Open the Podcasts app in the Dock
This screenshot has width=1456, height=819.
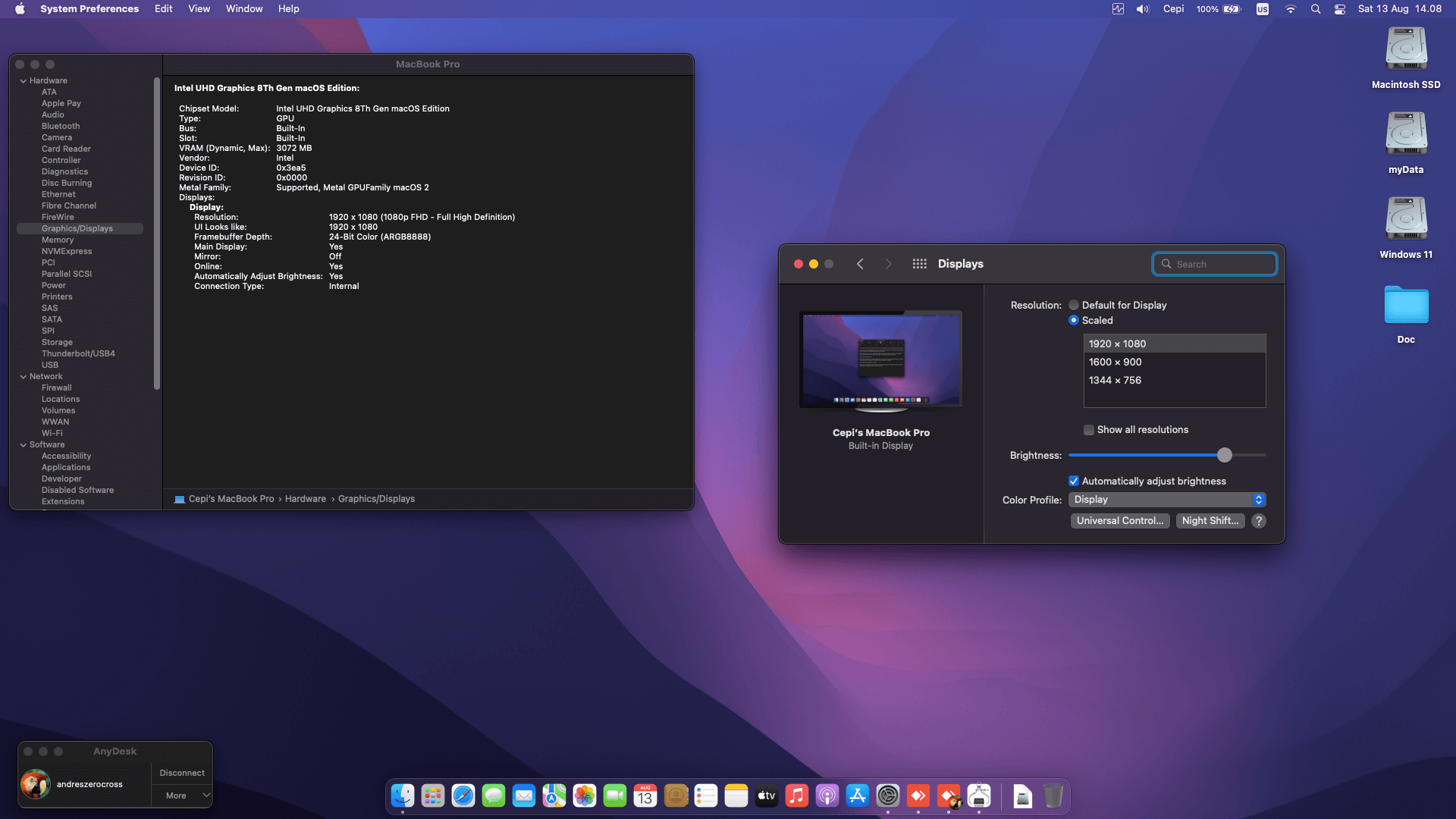pyautogui.click(x=827, y=796)
